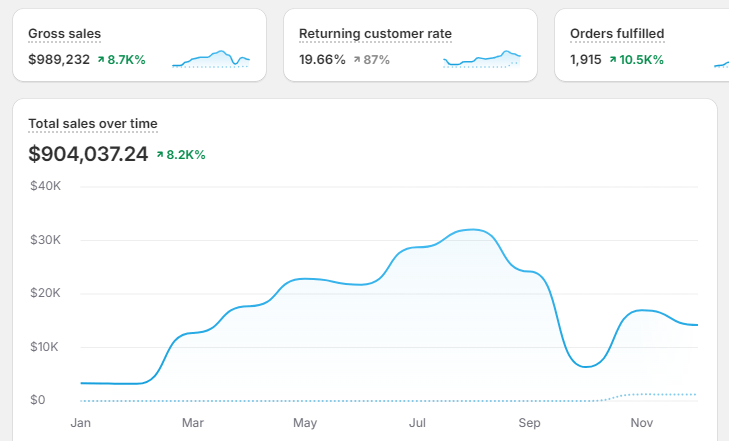The height and width of the screenshot is (441, 729).
Task: Click the Returning customer rate trend arrow
Action: point(356,60)
